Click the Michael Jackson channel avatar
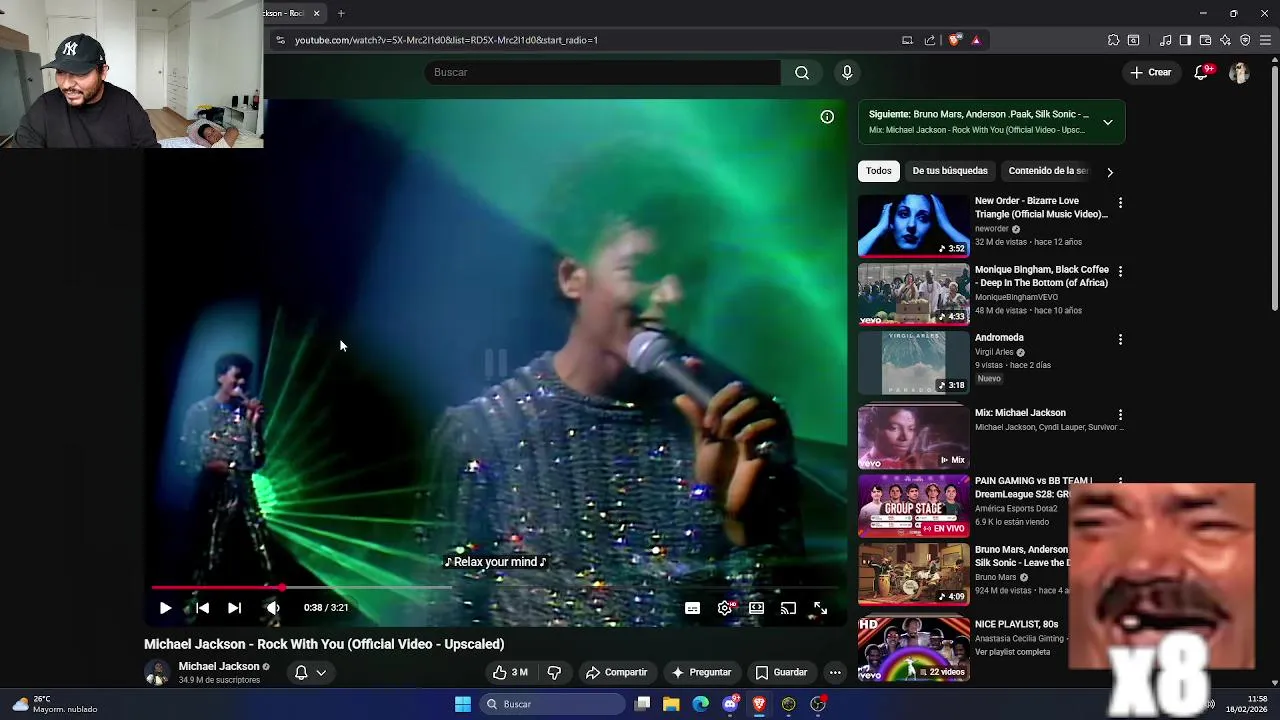Screen dimensions: 1280x720 tap(157, 673)
